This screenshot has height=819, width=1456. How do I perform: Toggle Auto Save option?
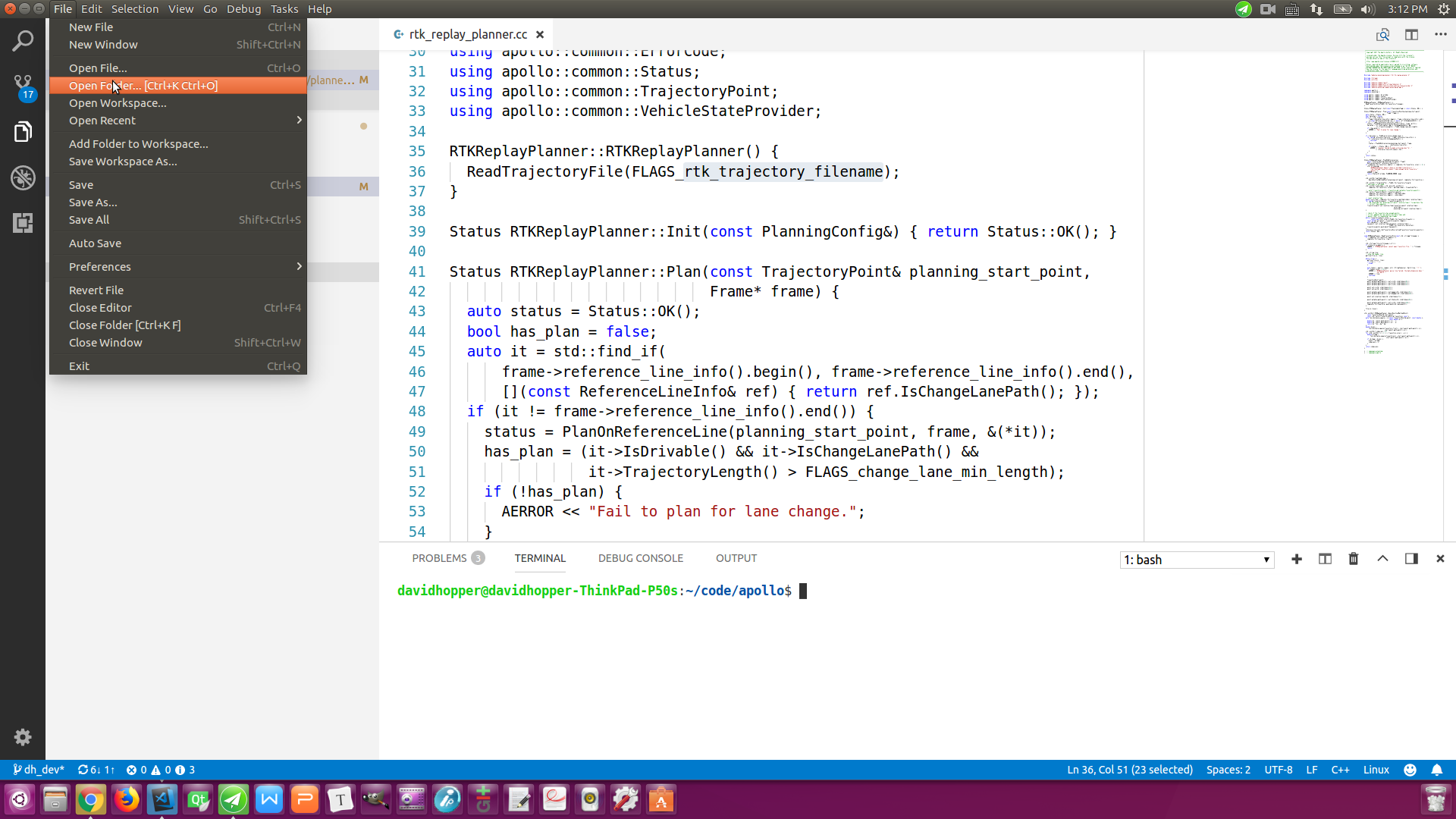pyautogui.click(x=178, y=243)
